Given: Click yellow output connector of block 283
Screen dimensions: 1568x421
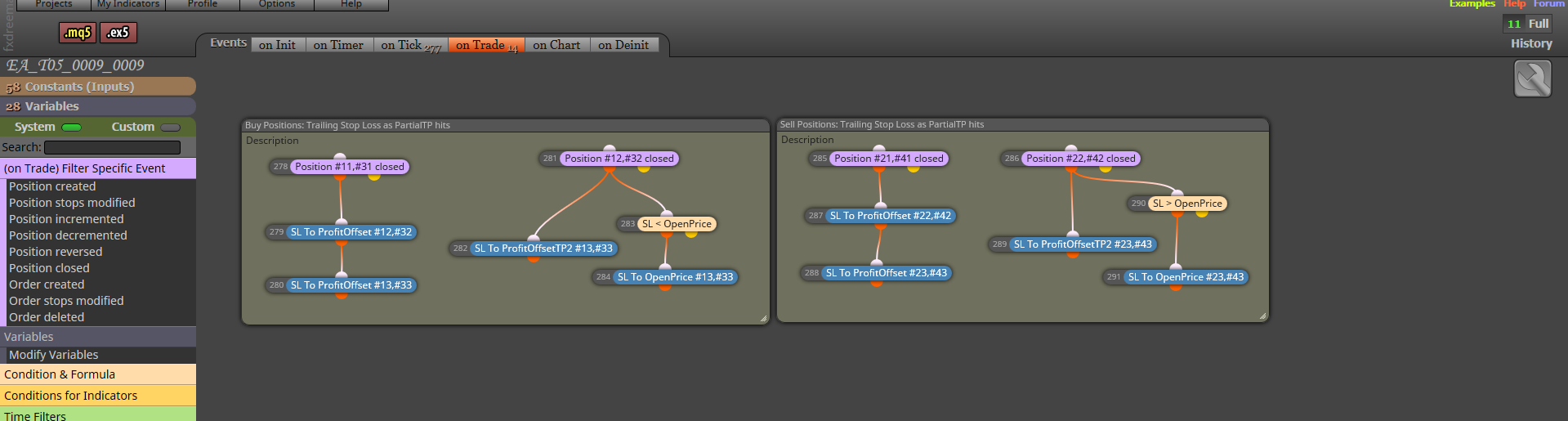Looking at the screenshot, I should 691,234.
